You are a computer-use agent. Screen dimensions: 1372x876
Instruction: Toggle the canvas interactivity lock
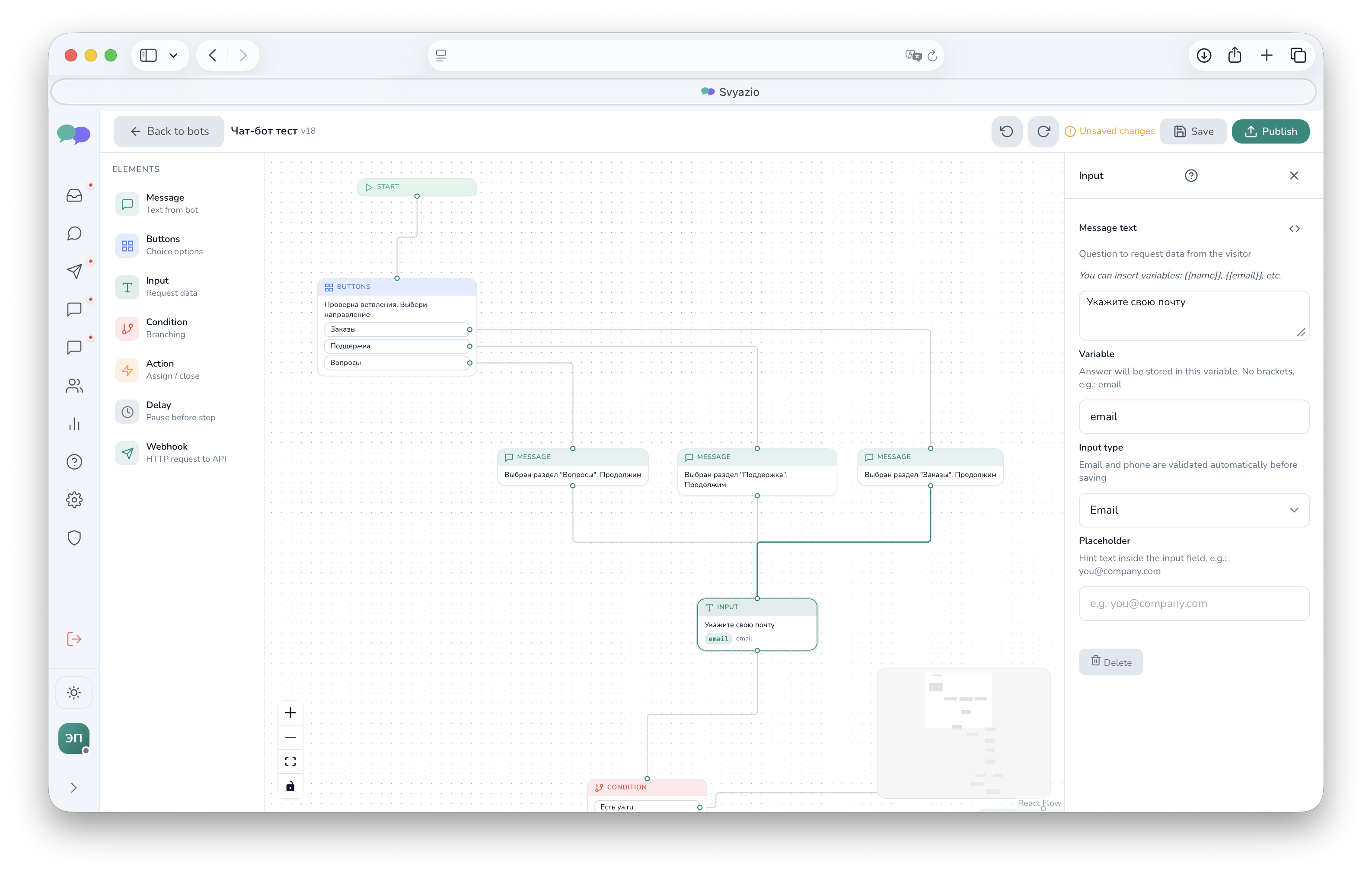pos(290,786)
